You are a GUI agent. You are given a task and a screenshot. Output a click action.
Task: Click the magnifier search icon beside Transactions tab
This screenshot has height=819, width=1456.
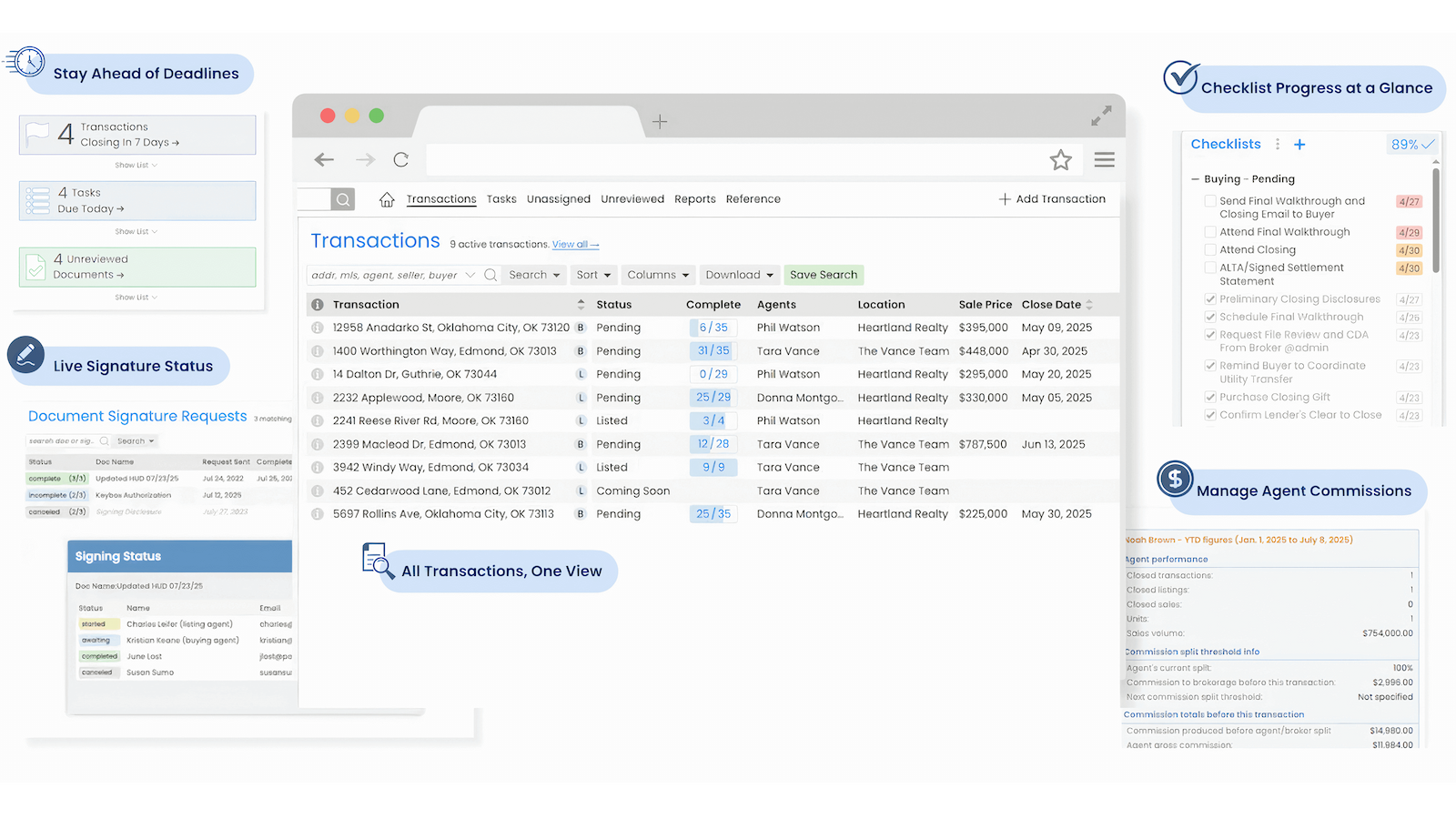pyautogui.click(x=343, y=199)
